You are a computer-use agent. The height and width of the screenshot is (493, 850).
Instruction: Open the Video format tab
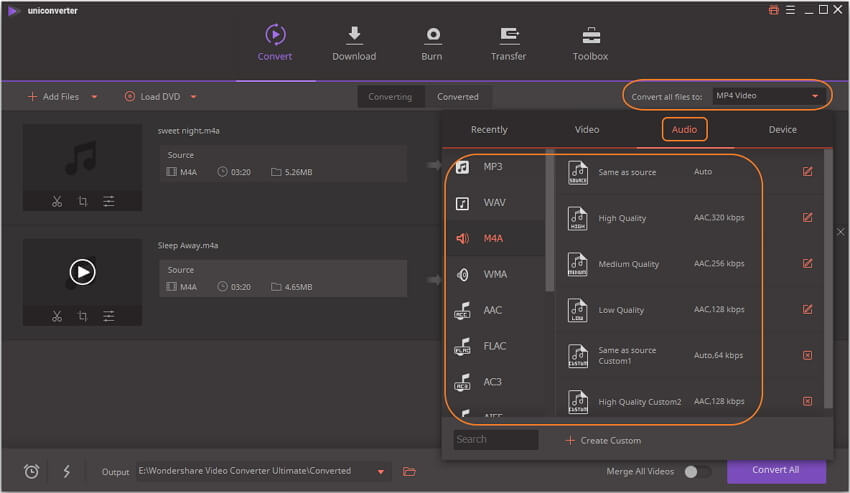(x=587, y=130)
